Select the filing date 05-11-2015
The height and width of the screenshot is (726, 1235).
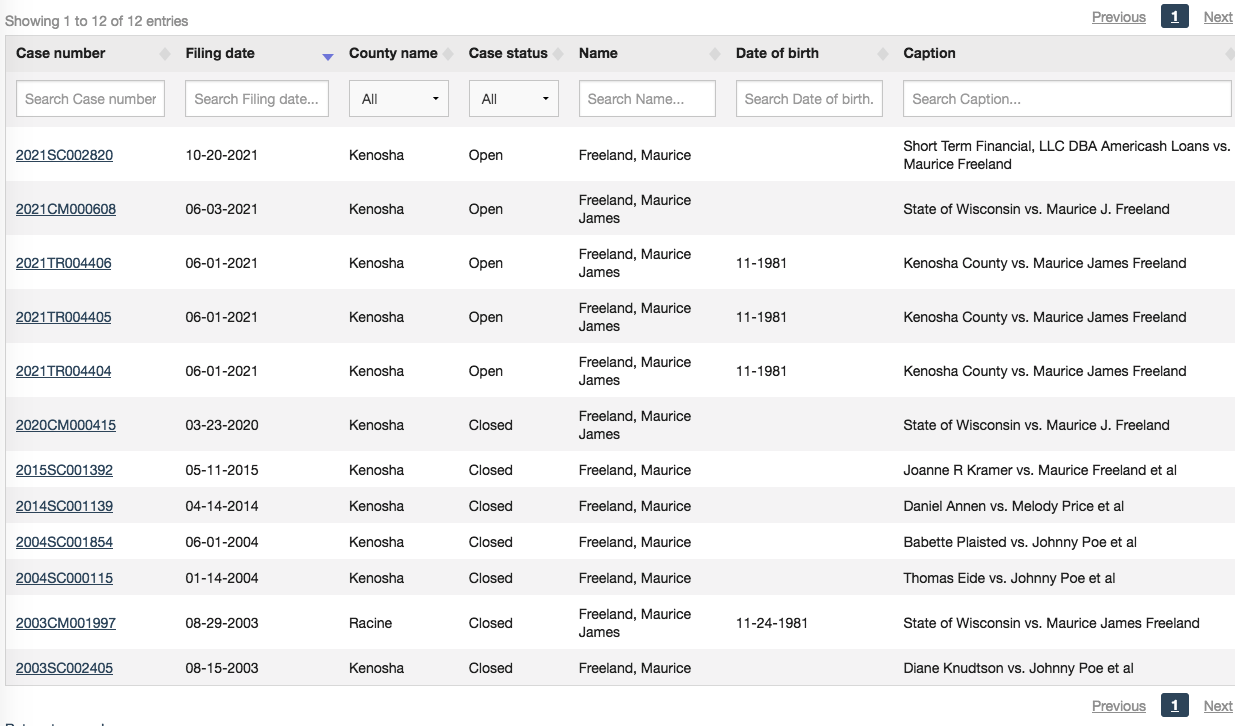pos(222,470)
